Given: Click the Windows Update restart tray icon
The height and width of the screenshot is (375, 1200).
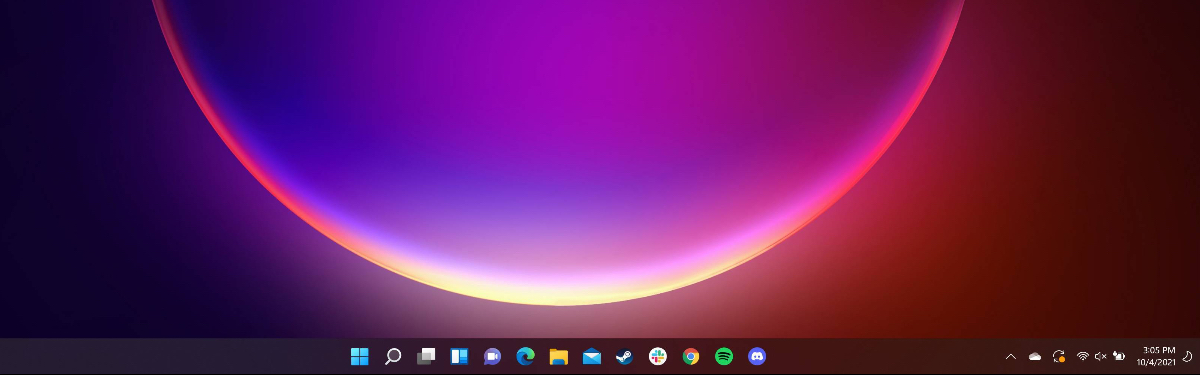Looking at the screenshot, I should [x=1059, y=356].
